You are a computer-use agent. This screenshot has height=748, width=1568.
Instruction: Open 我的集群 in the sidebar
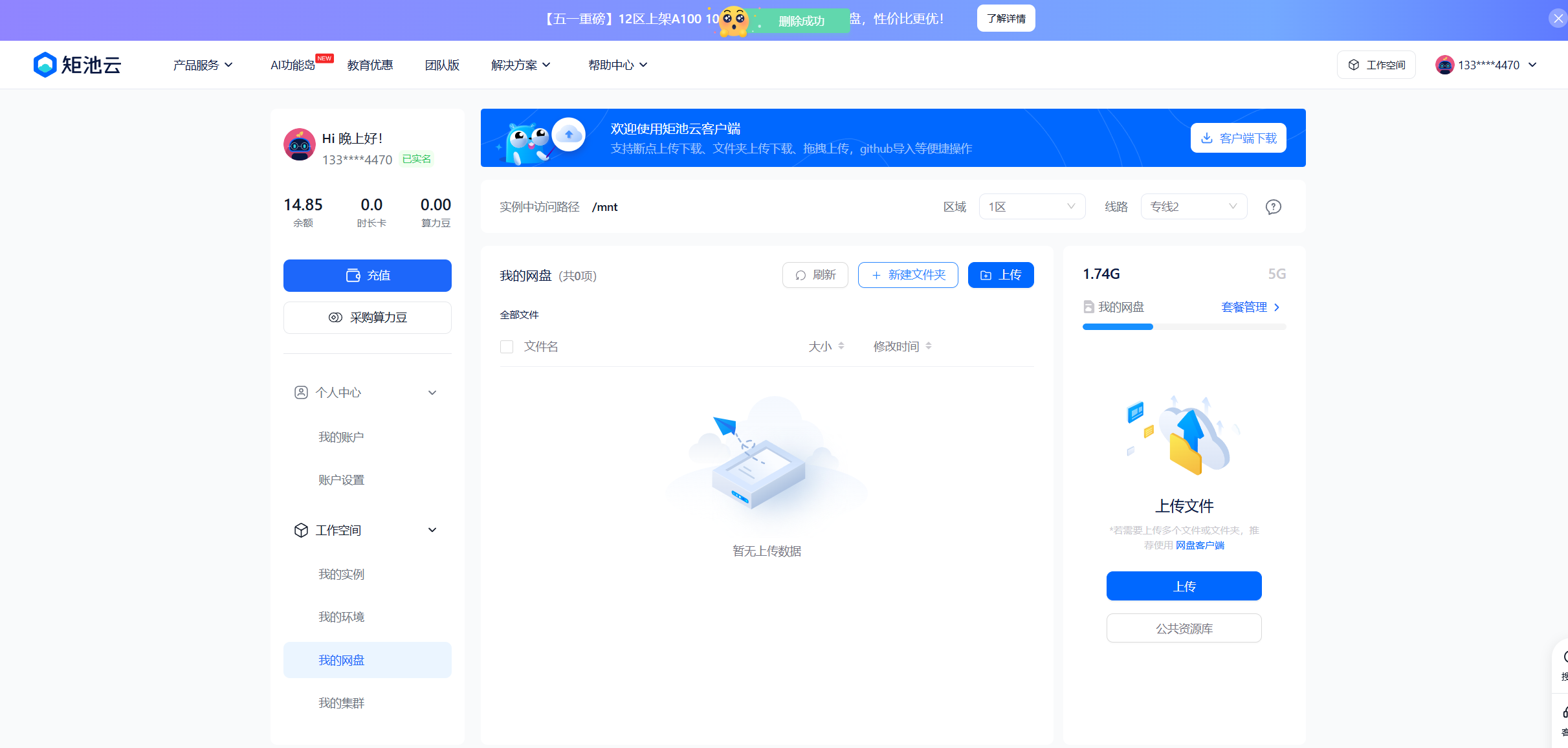point(341,703)
